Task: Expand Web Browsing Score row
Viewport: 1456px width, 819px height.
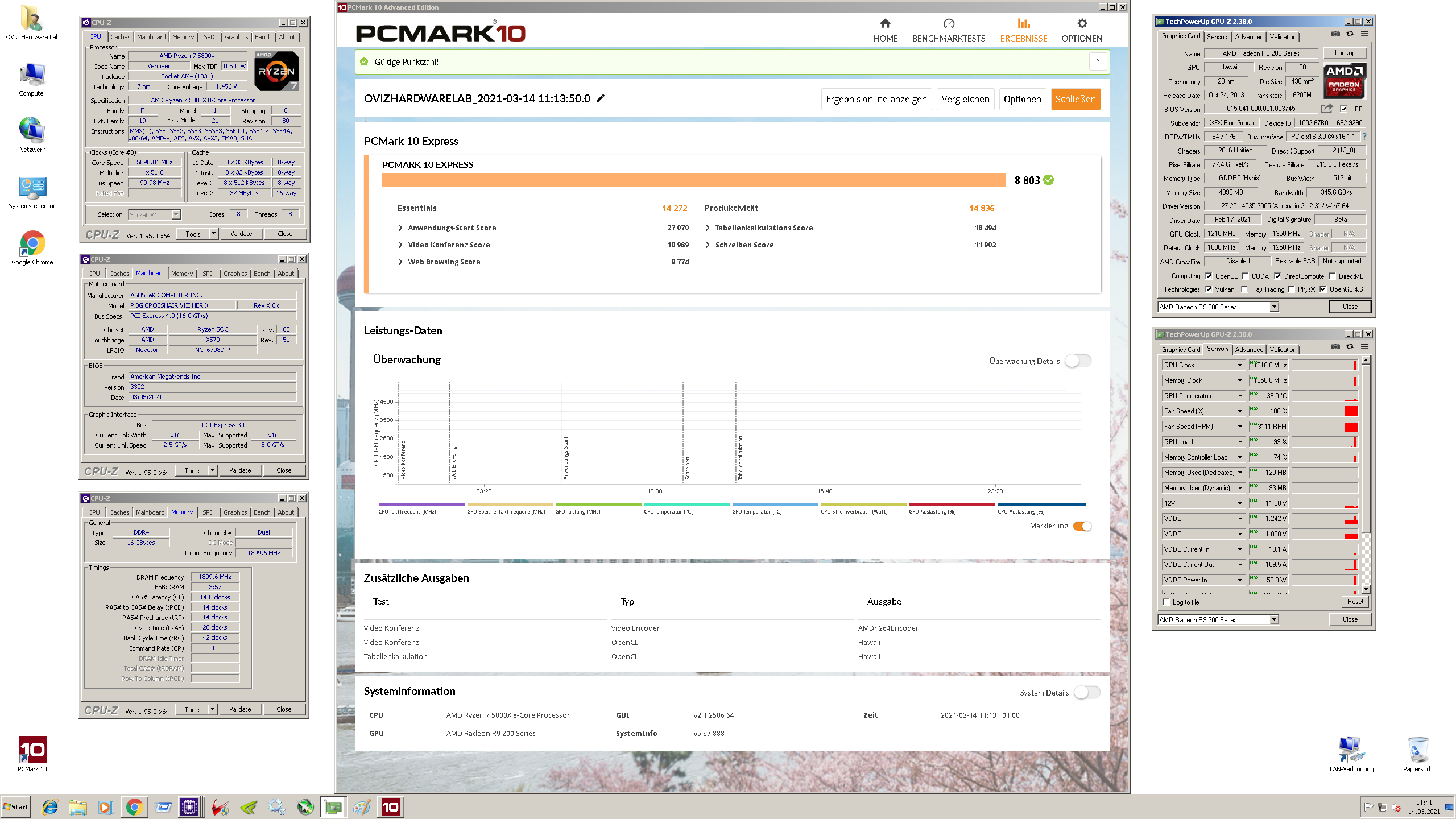Action: [x=400, y=262]
